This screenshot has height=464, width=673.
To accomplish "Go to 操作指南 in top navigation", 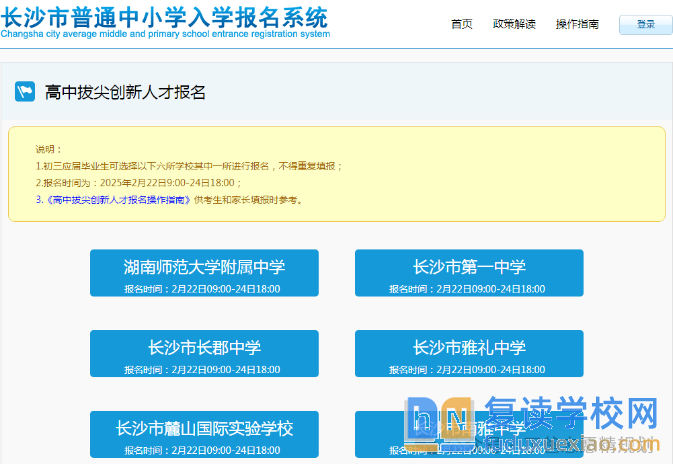I will pos(577,24).
